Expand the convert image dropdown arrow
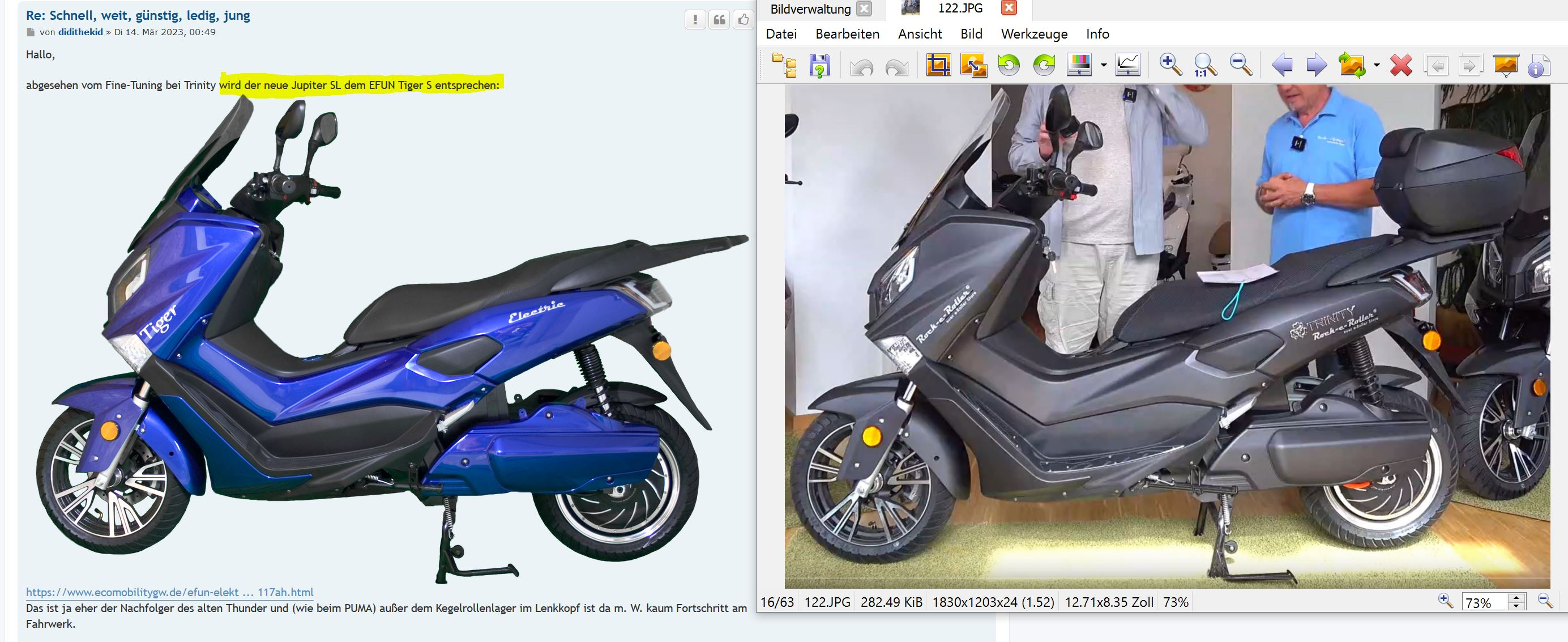This screenshot has width=1568, height=642. 1377,65
